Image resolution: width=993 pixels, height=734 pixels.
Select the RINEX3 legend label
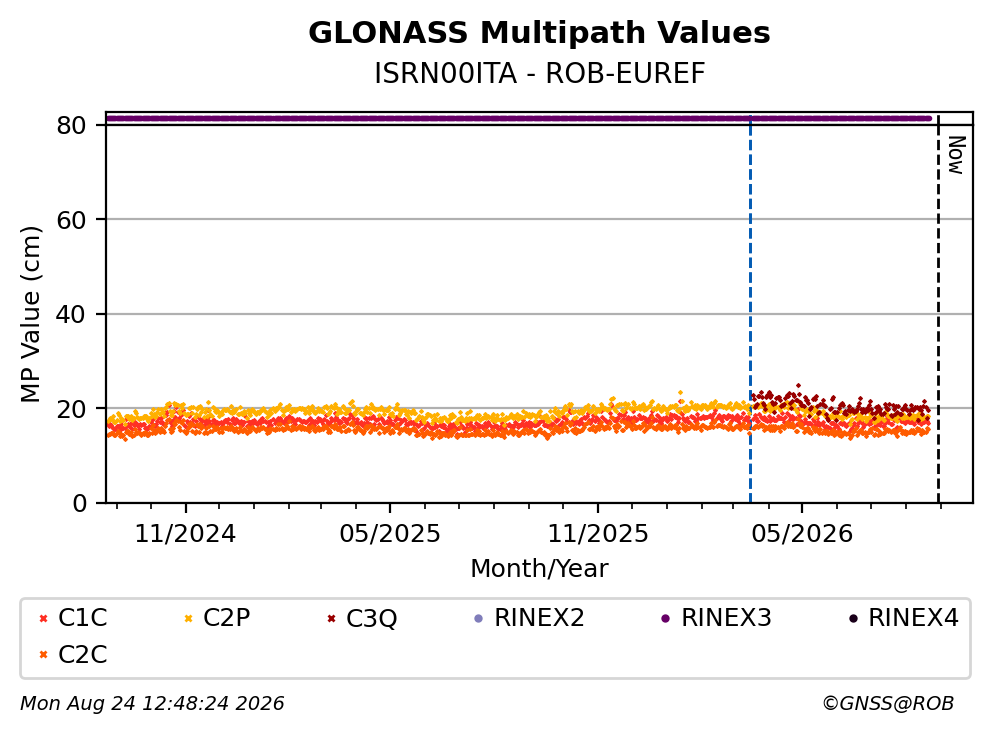[x=726, y=618]
